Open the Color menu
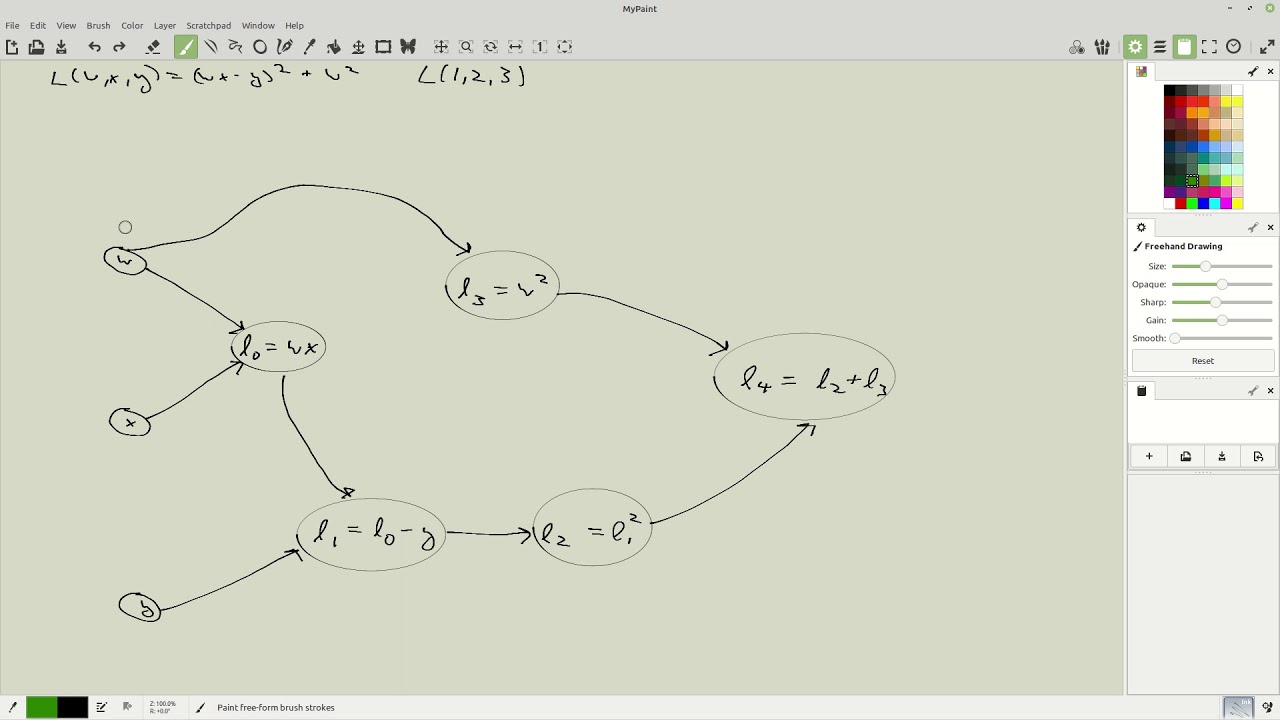Image resolution: width=1280 pixels, height=720 pixels. coord(132,25)
